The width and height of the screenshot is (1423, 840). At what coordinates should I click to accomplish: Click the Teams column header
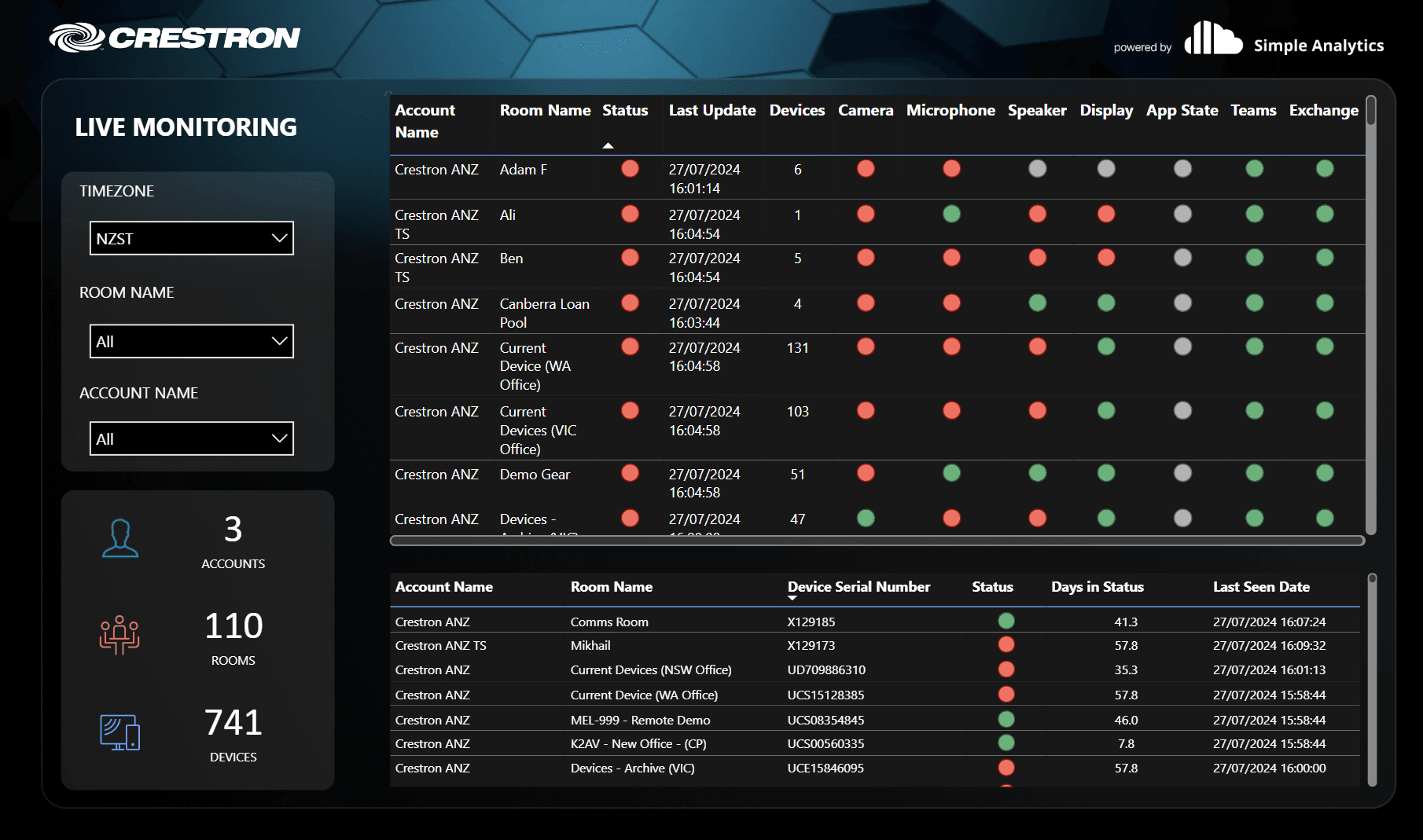pos(1253,110)
